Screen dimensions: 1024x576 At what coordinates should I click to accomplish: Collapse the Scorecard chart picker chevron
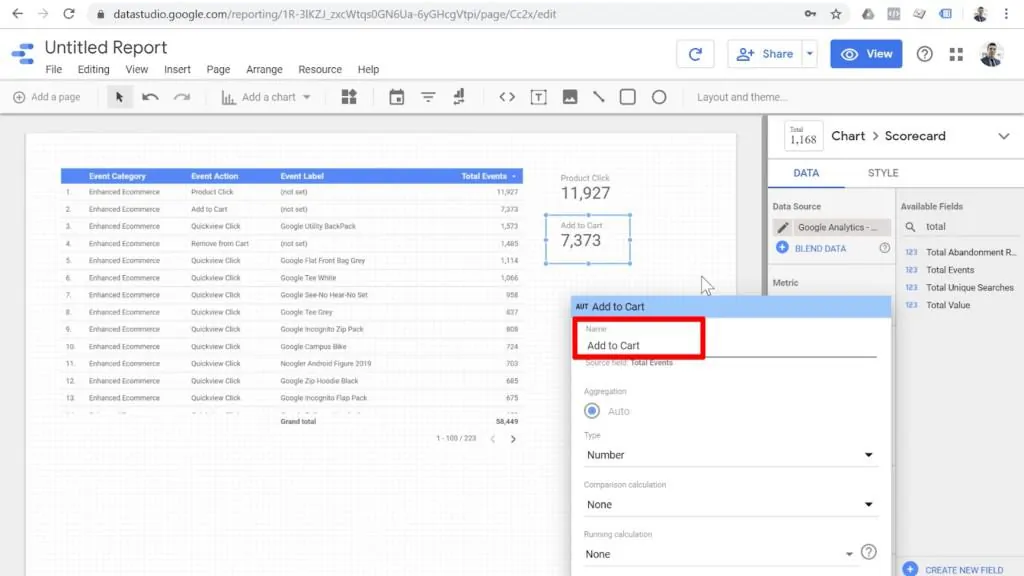tap(1005, 135)
